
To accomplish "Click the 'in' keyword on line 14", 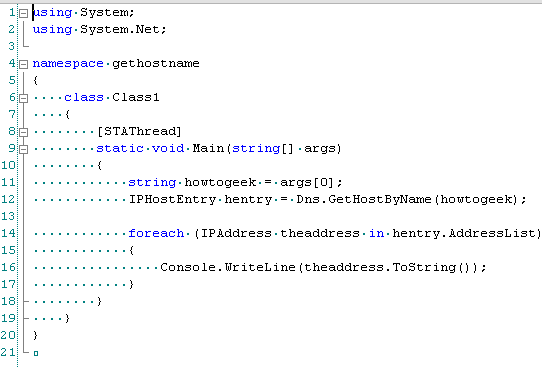I will coord(376,233).
